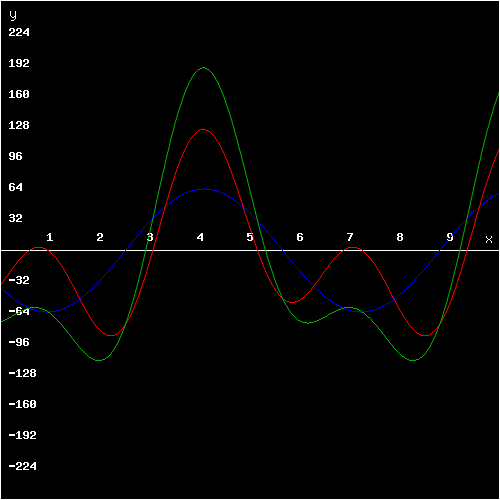This screenshot has height=500, width=500.
Task: Click the y-axis label 224
Action: click(x=19, y=32)
